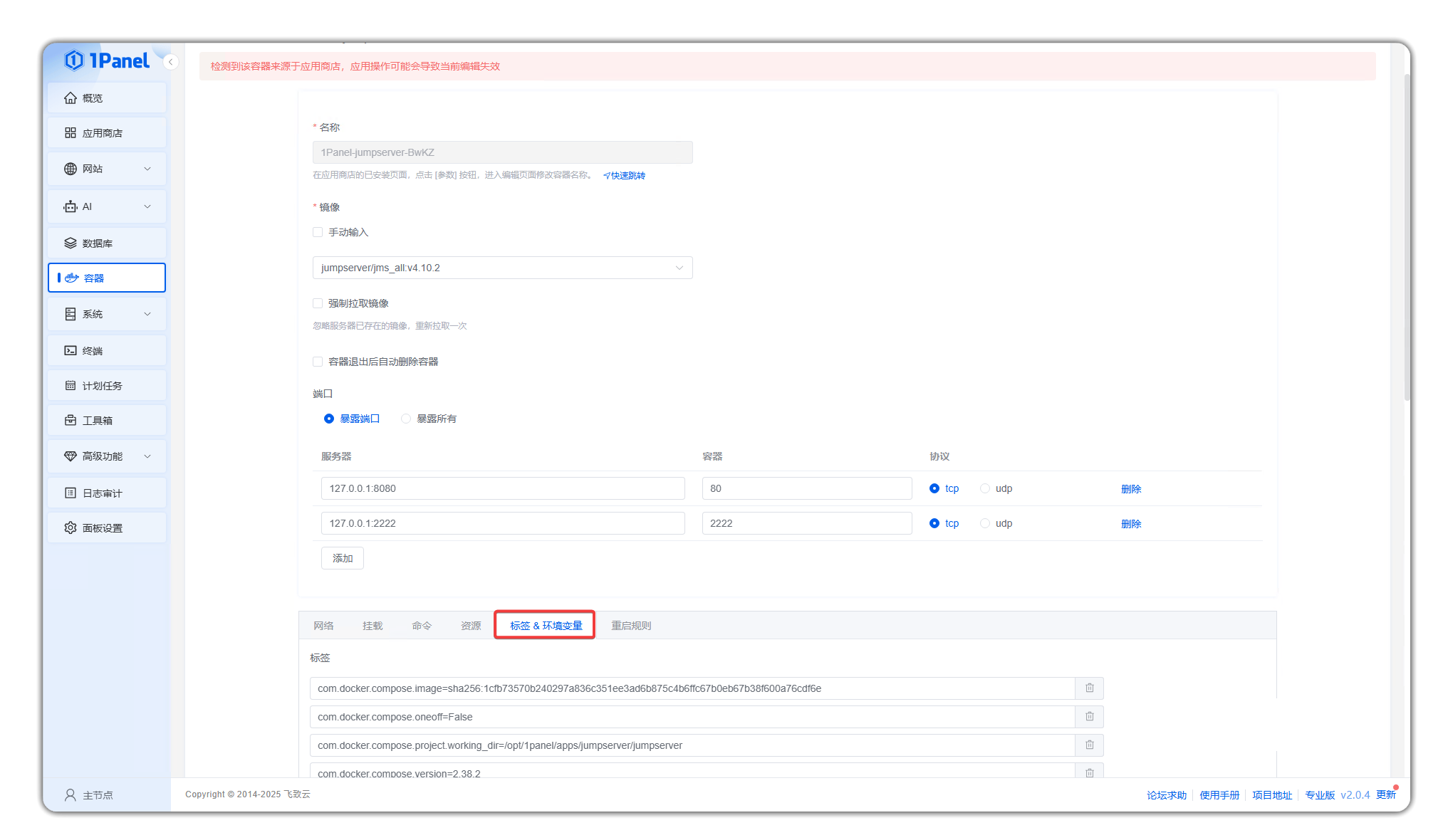Delete the com.docker.compose.image label
The height and width of the screenshot is (840, 1453).
point(1089,688)
